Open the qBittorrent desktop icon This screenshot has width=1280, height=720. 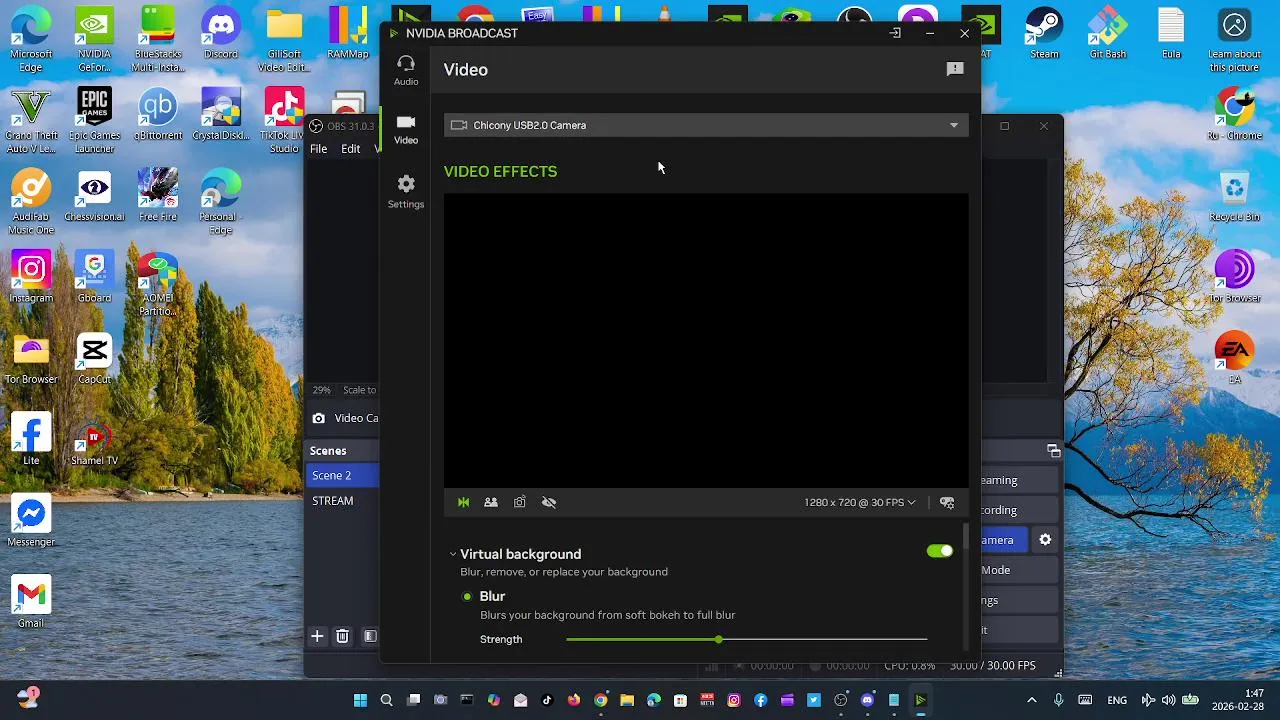pos(157,115)
